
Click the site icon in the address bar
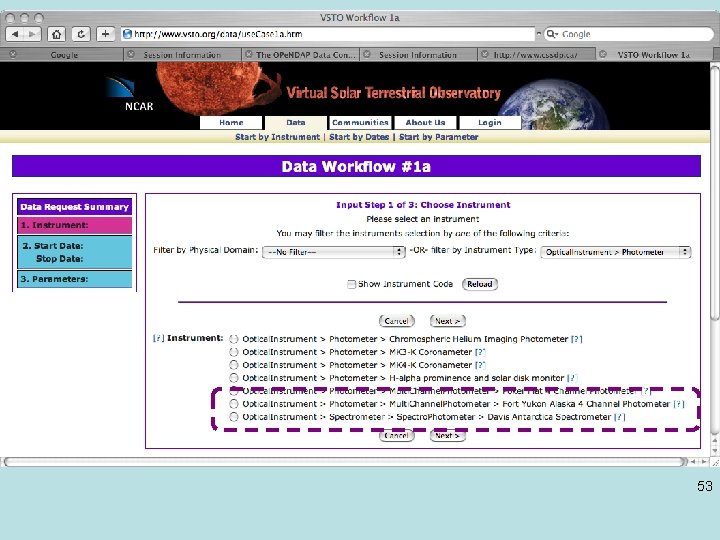pos(127,34)
